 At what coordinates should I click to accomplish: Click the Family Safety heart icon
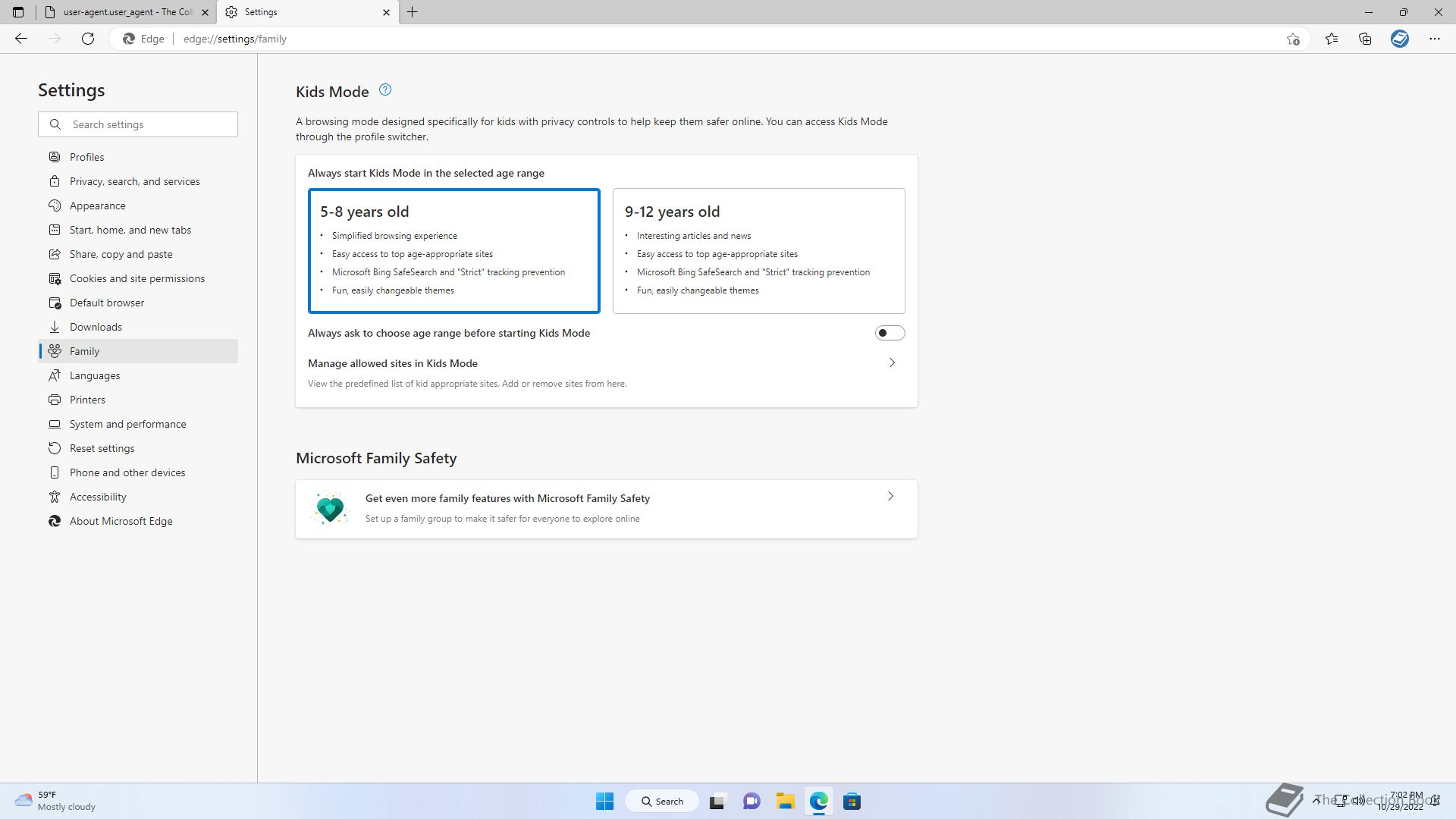[x=330, y=508]
